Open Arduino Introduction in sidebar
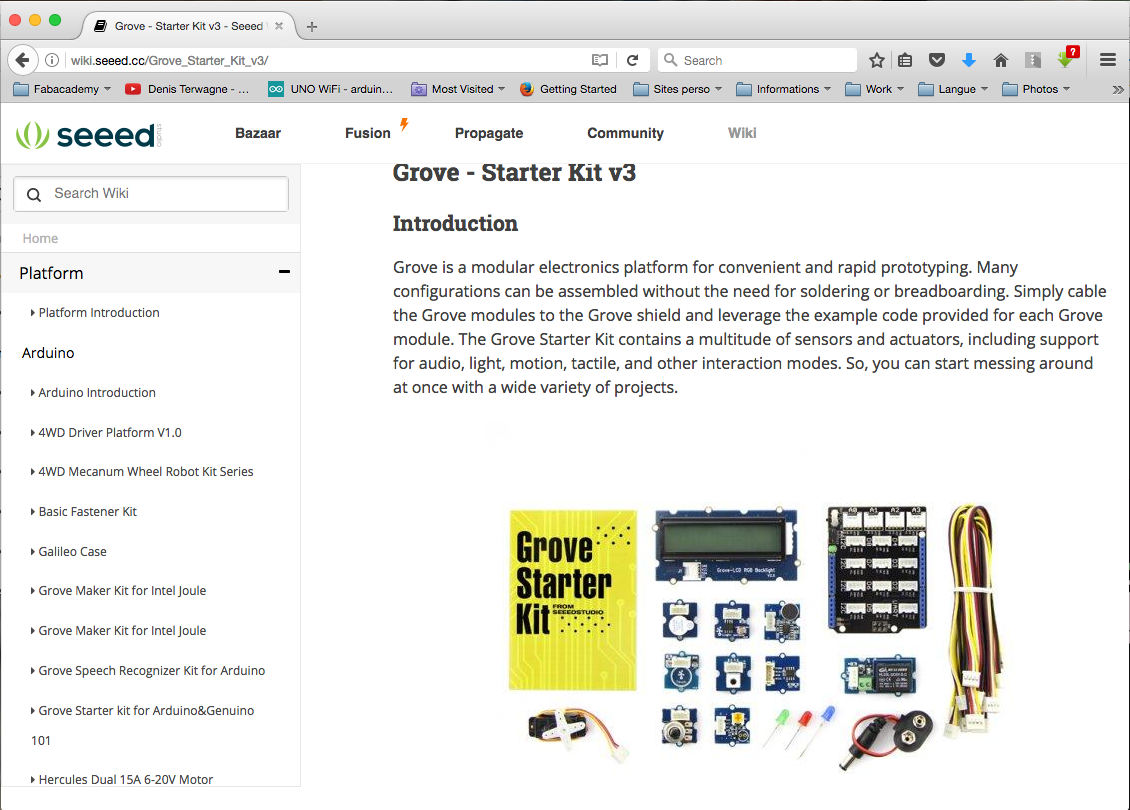Viewport: 1130px width, 810px height. [97, 393]
